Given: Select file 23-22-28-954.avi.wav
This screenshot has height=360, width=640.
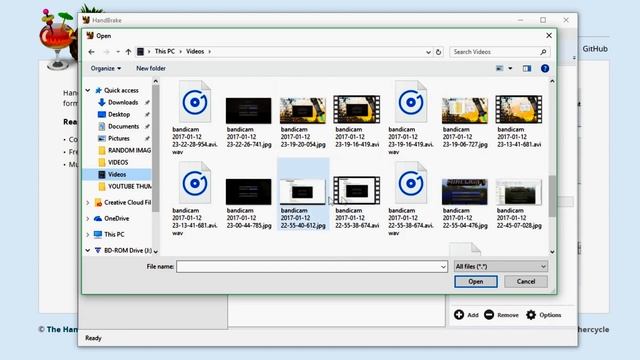Looking at the screenshot, I should 195,118.
